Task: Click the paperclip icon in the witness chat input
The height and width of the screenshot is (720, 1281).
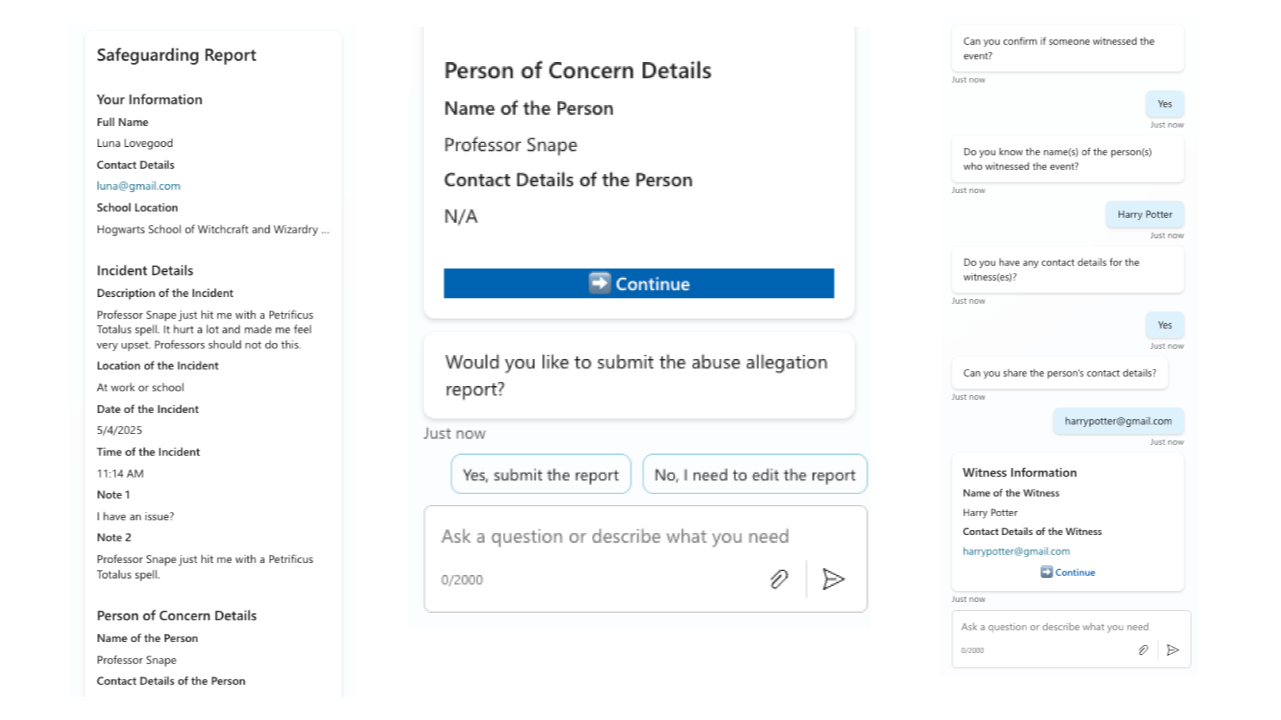Action: [1143, 650]
